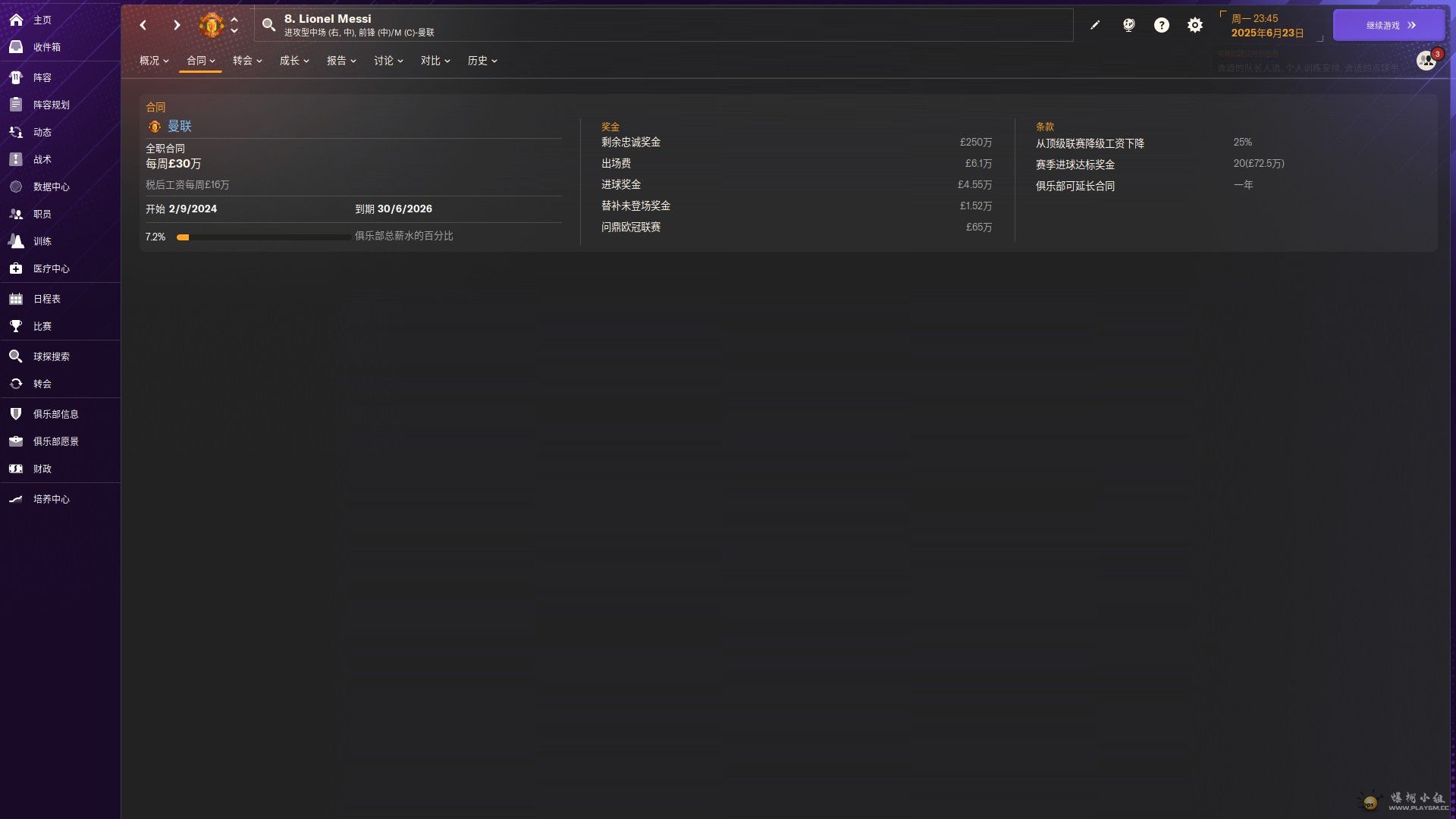Click the £250万 loyalty bonus value
1456x819 pixels.
(976, 143)
